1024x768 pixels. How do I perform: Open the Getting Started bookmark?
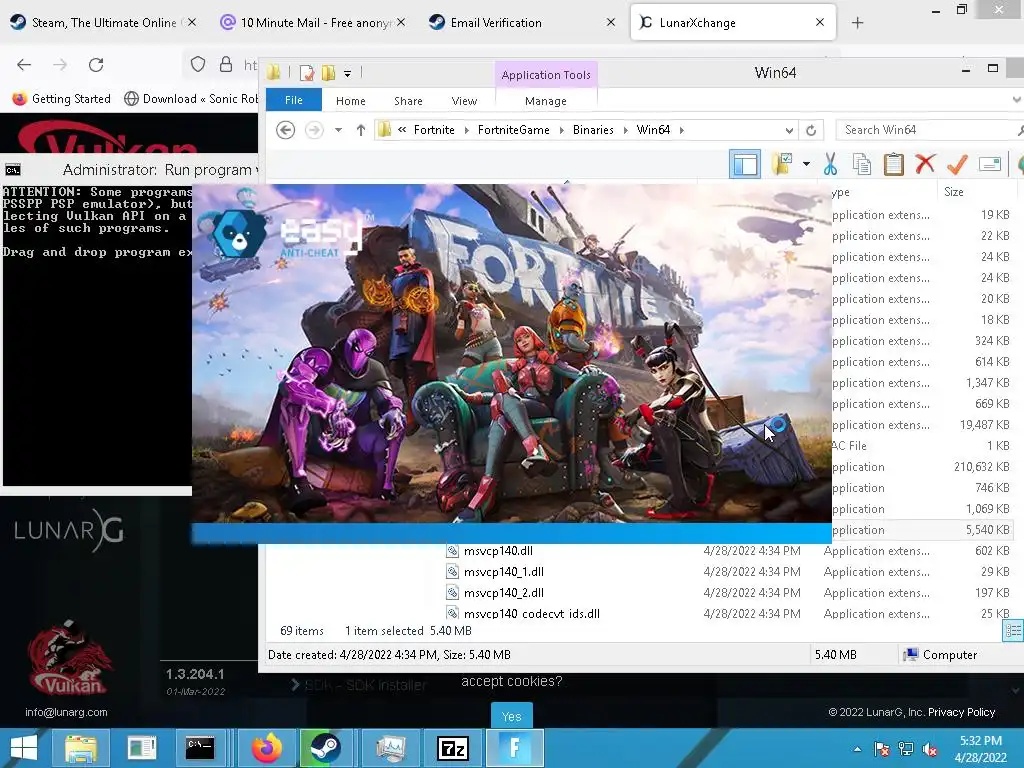click(x=62, y=99)
